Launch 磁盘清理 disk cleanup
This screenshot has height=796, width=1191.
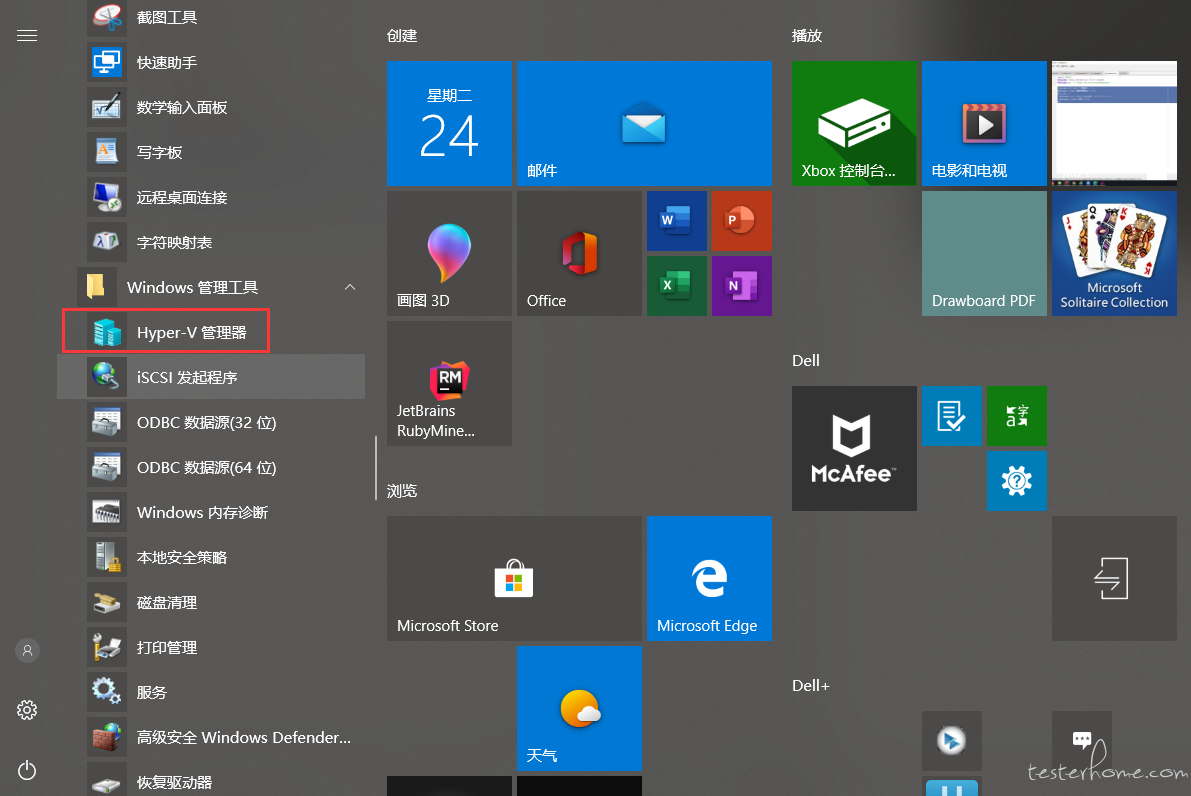click(x=211, y=602)
